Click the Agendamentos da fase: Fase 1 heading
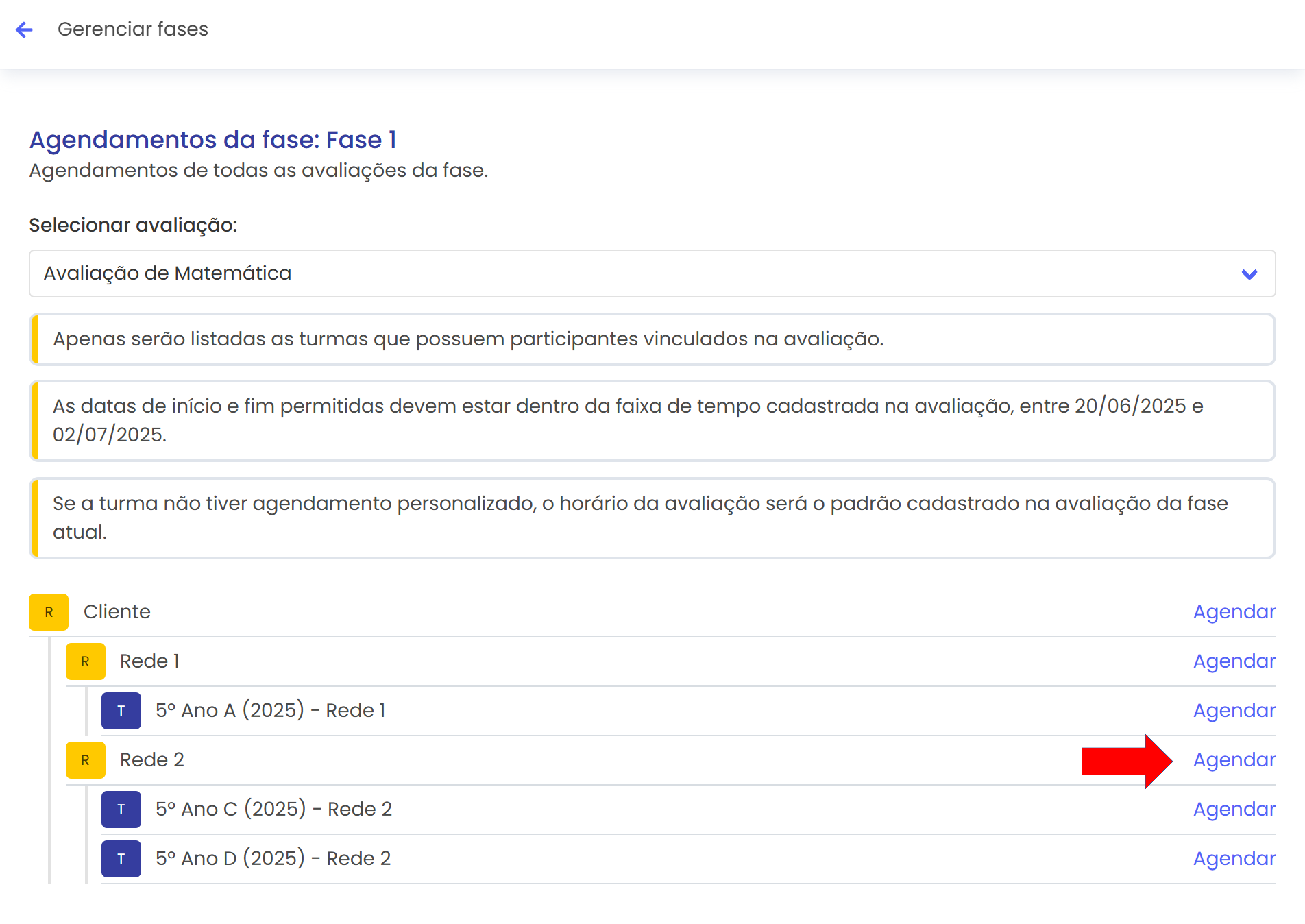1305x924 pixels. click(x=212, y=140)
